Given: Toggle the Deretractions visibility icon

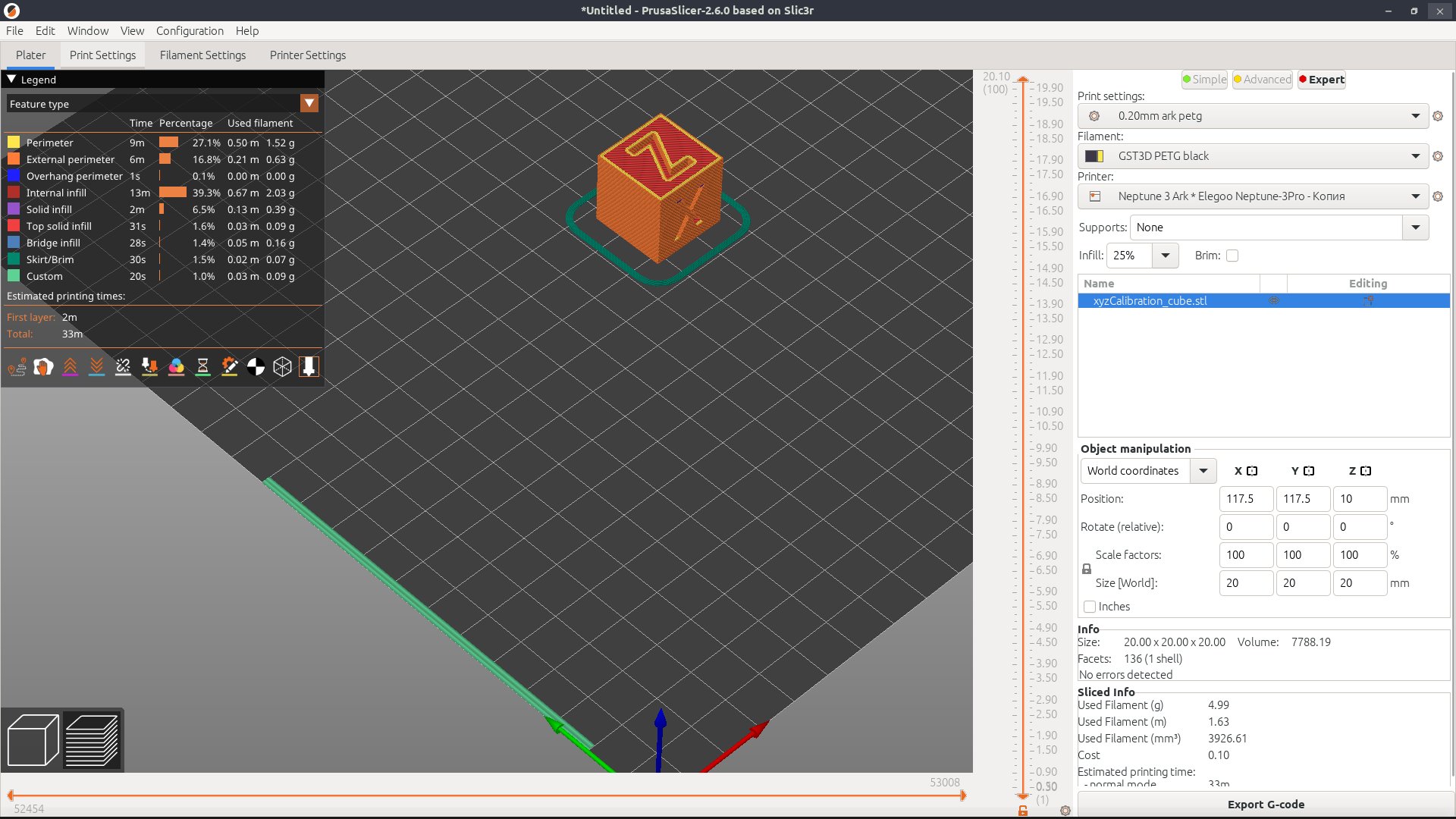Looking at the screenshot, I should (96, 367).
